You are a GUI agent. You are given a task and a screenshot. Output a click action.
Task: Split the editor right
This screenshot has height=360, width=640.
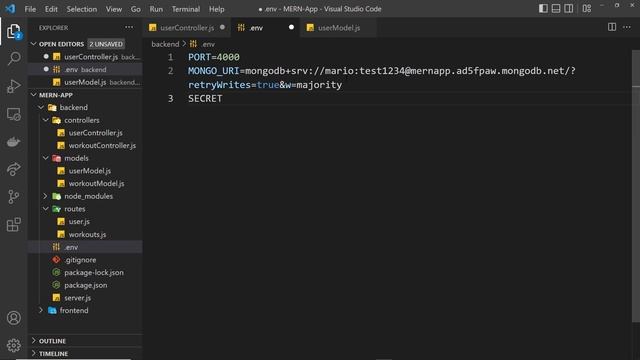click(612, 27)
